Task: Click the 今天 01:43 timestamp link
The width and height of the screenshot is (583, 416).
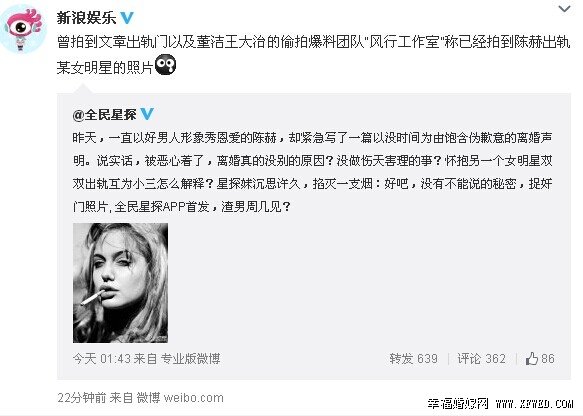Action: click(x=102, y=359)
